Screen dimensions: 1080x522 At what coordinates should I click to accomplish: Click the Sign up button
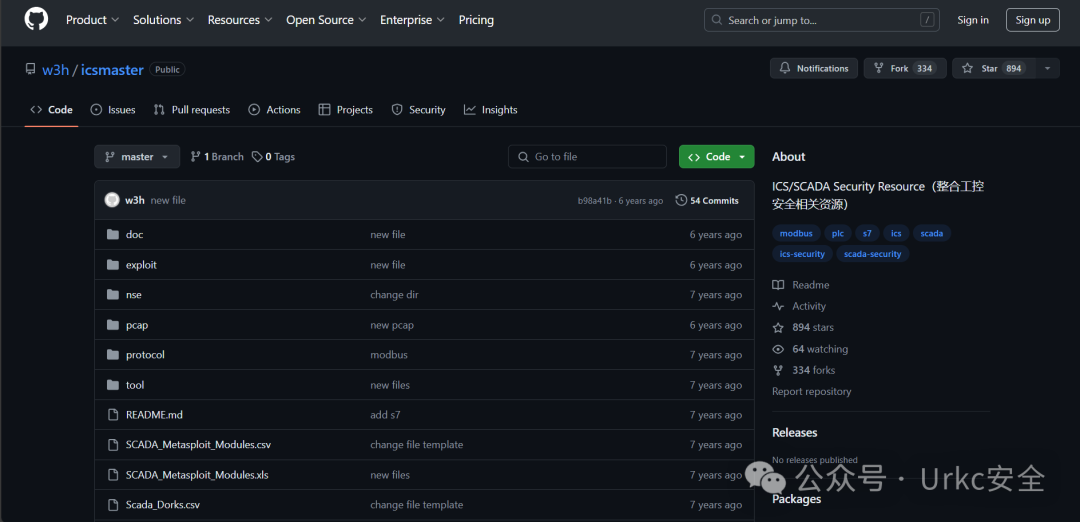1032,20
